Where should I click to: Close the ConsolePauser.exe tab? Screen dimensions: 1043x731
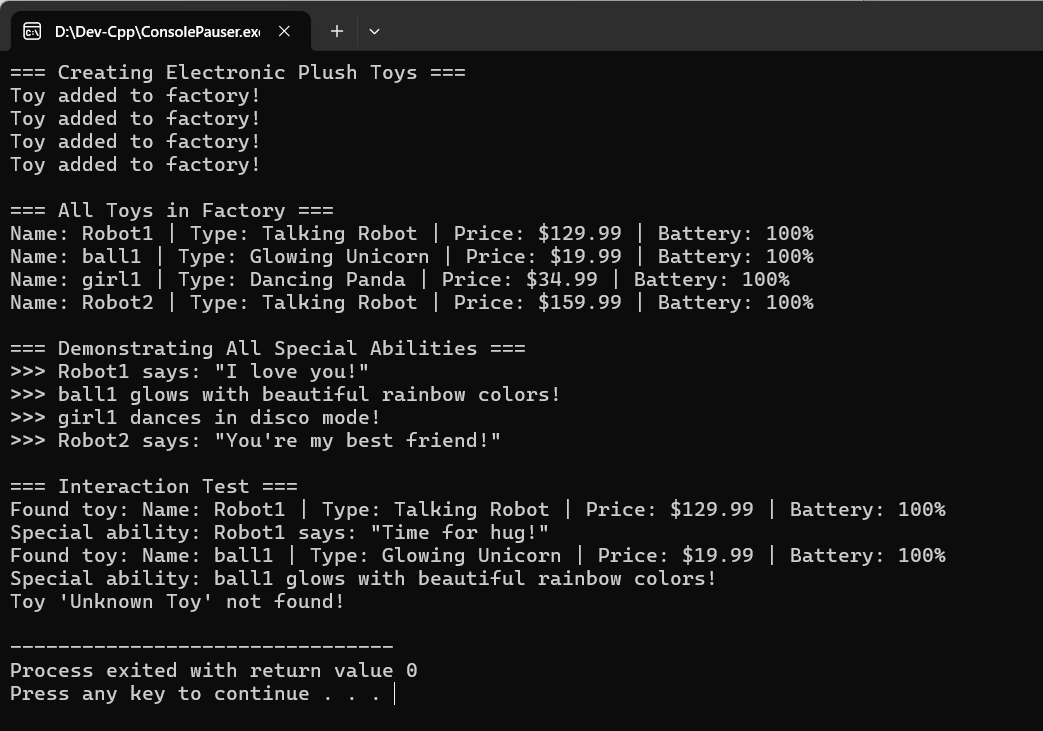[284, 31]
